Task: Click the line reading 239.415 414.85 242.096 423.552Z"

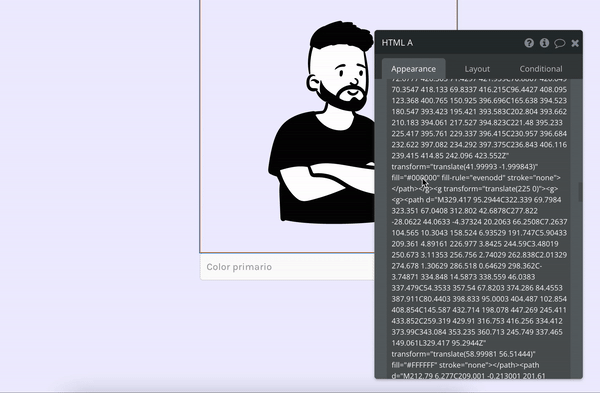Action: point(450,156)
